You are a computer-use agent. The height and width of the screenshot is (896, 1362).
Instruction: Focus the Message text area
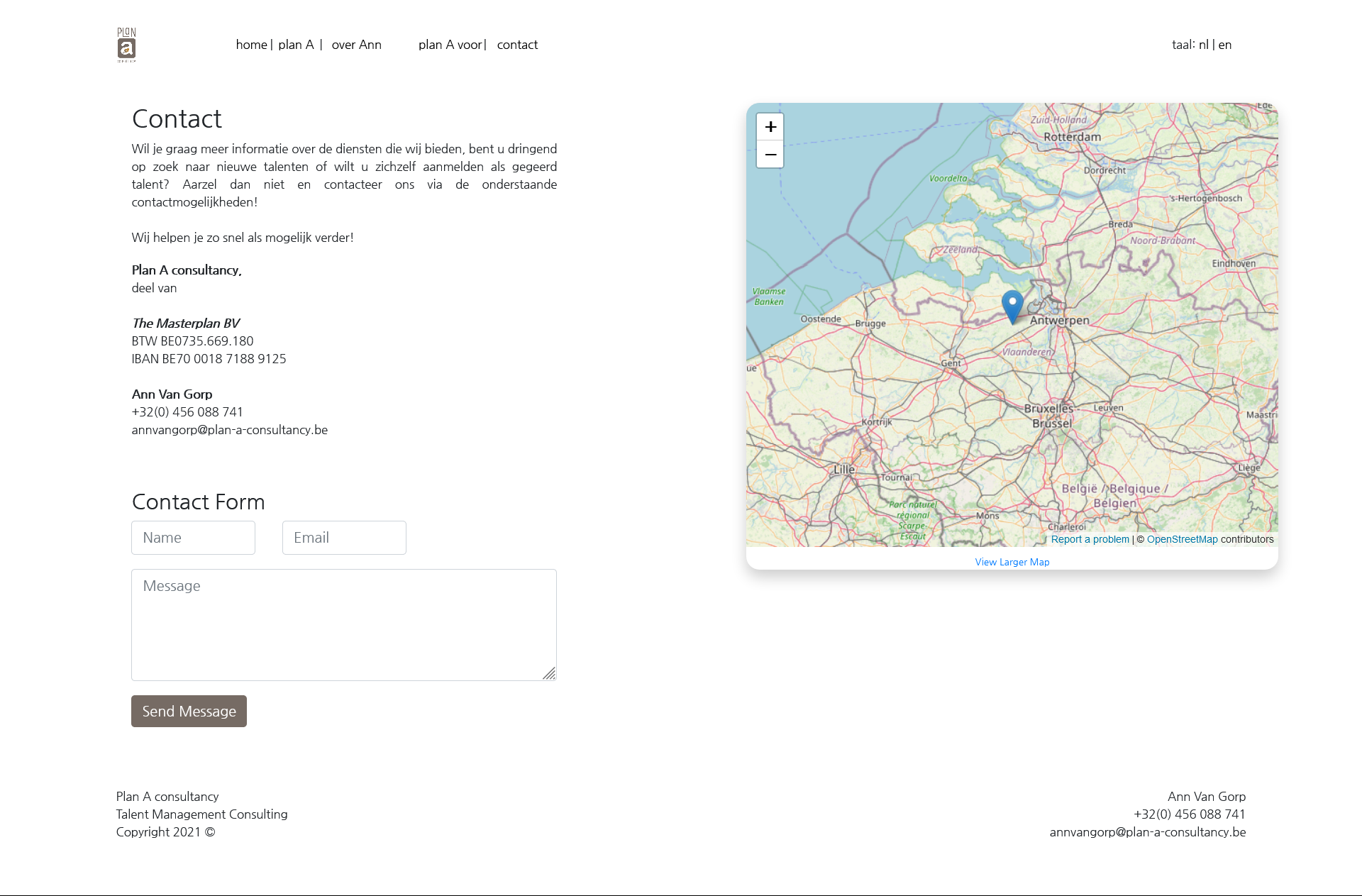(x=344, y=624)
